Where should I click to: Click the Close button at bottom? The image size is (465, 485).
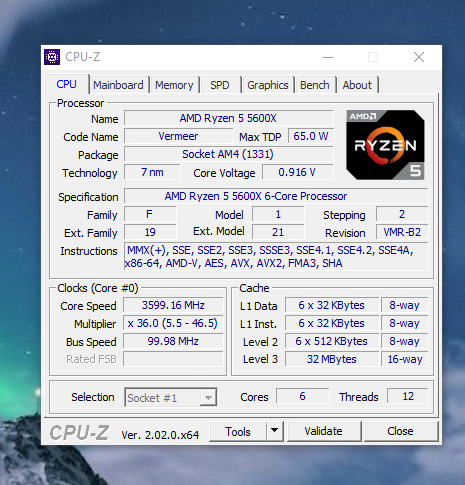tap(400, 431)
